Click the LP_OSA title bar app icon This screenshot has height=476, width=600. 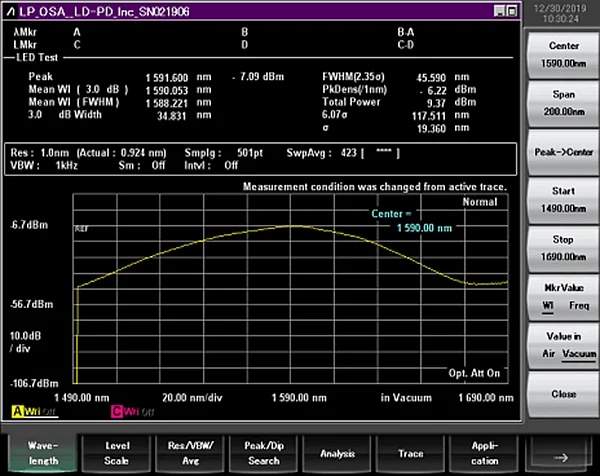coord(9,10)
